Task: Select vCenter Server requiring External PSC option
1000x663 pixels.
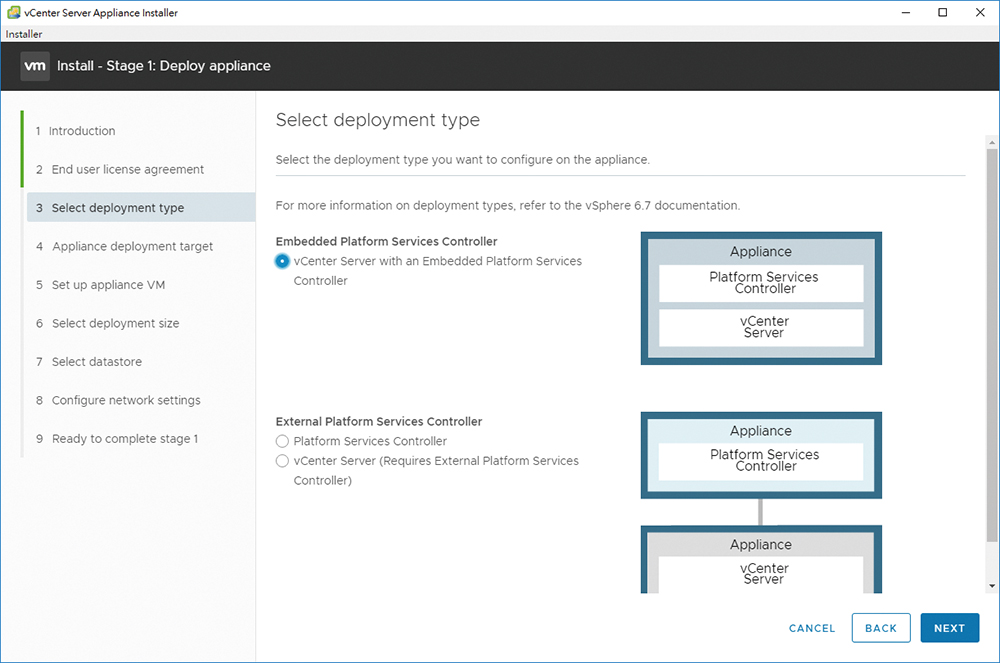Action: (x=282, y=461)
